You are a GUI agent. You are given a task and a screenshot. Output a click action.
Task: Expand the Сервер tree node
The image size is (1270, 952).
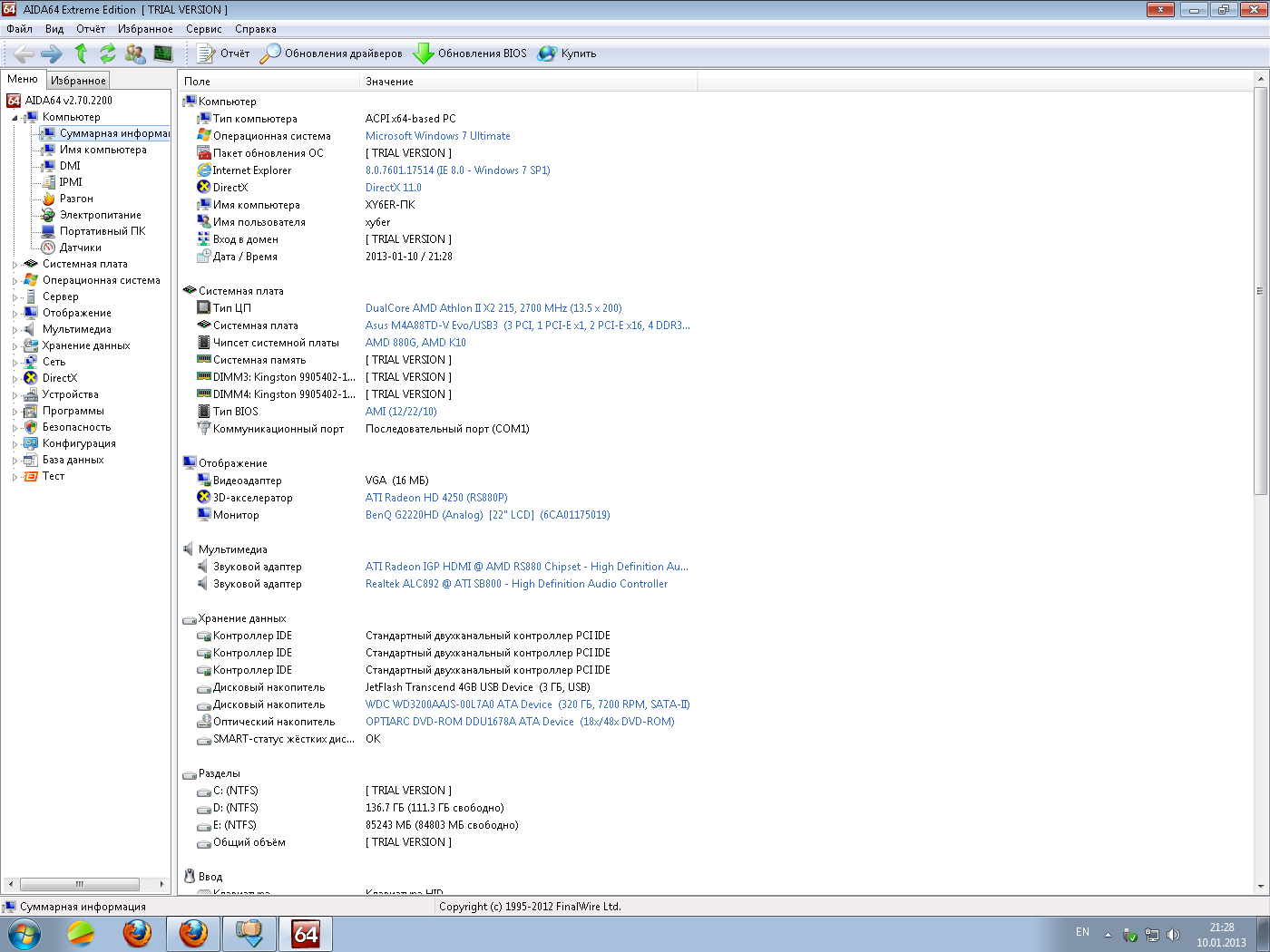coord(15,297)
